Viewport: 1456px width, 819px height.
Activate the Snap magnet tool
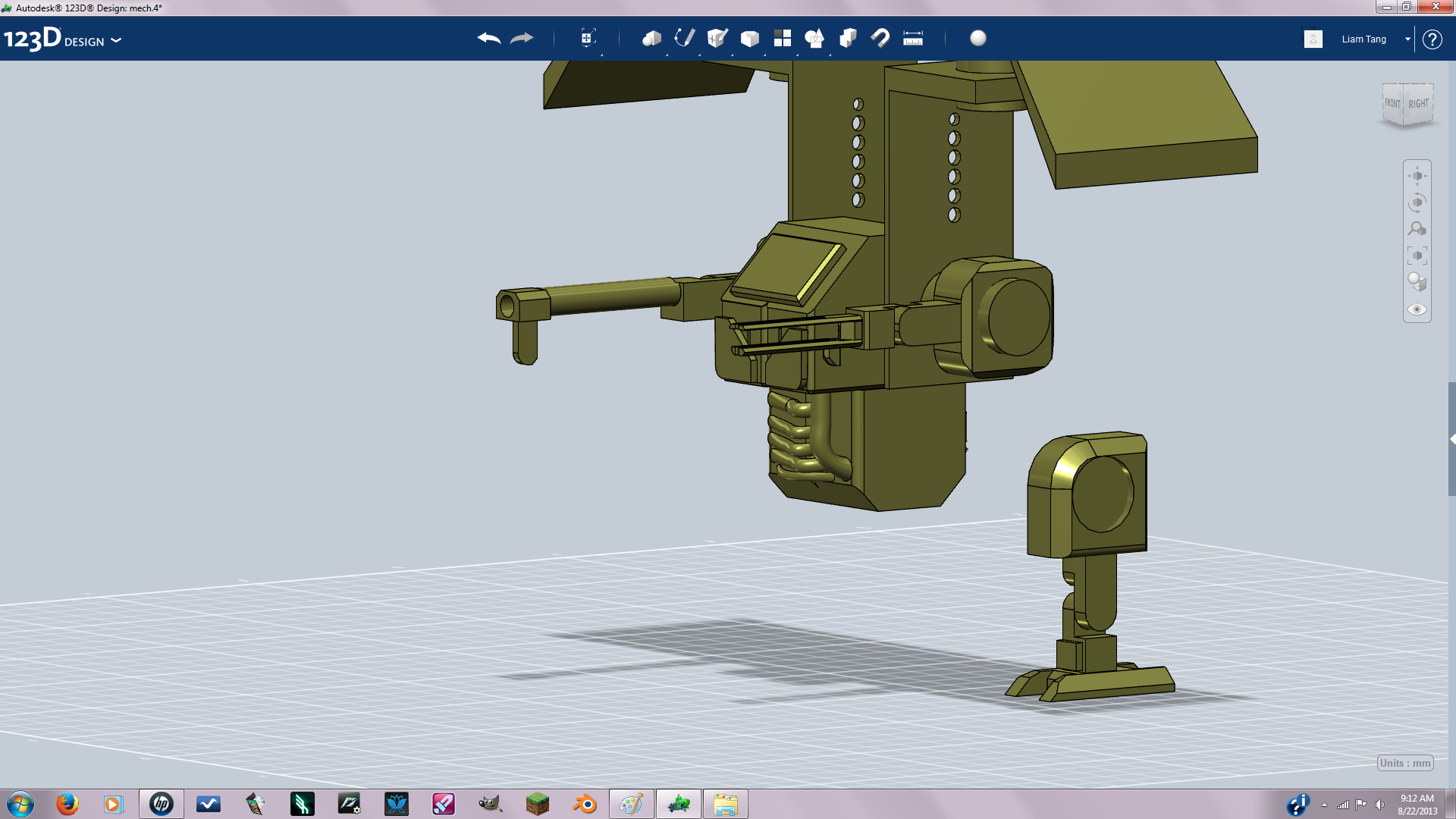(x=880, y=38)
